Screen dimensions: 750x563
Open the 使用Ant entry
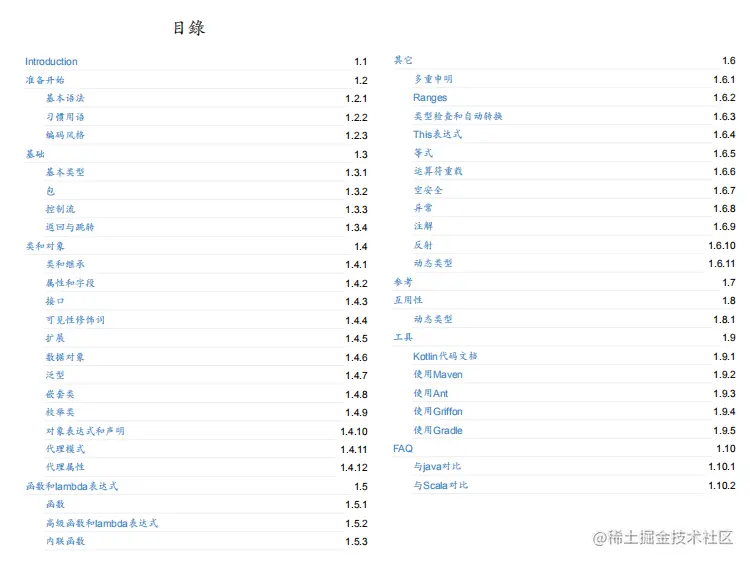pyautogui.click(x=431, y=393)
